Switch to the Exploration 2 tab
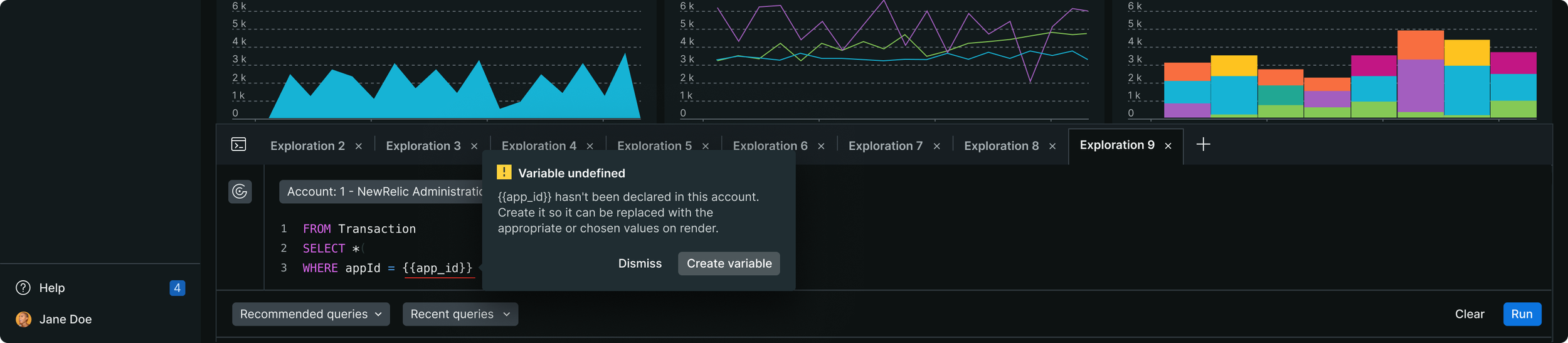 pyautogui.click(x=307, y=146)
